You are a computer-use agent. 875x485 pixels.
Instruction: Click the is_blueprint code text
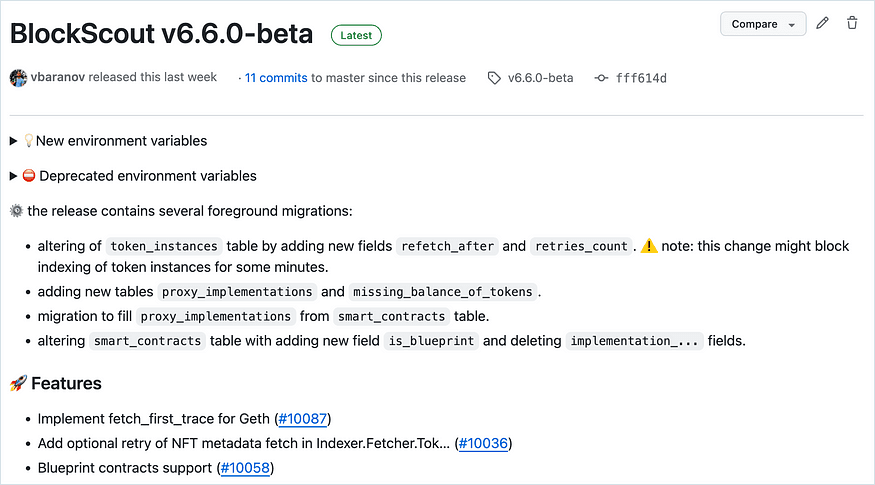(x=431, y=341)
